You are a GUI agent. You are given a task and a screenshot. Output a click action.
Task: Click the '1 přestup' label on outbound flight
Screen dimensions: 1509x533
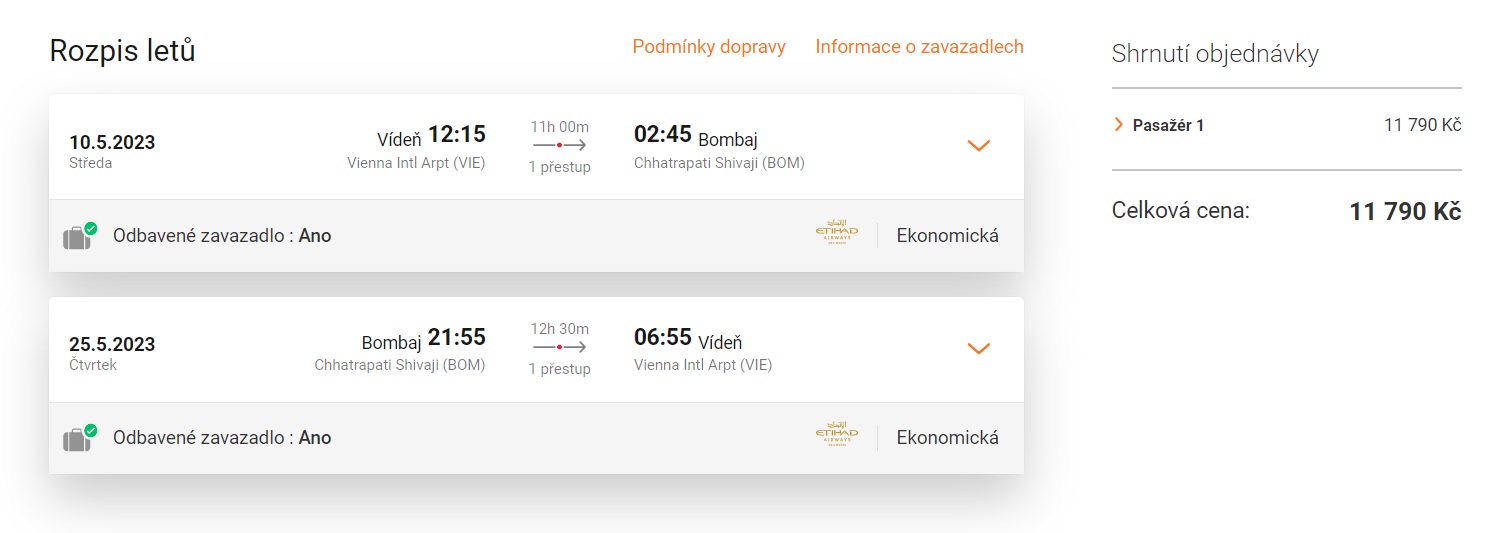tap(559, 167)
